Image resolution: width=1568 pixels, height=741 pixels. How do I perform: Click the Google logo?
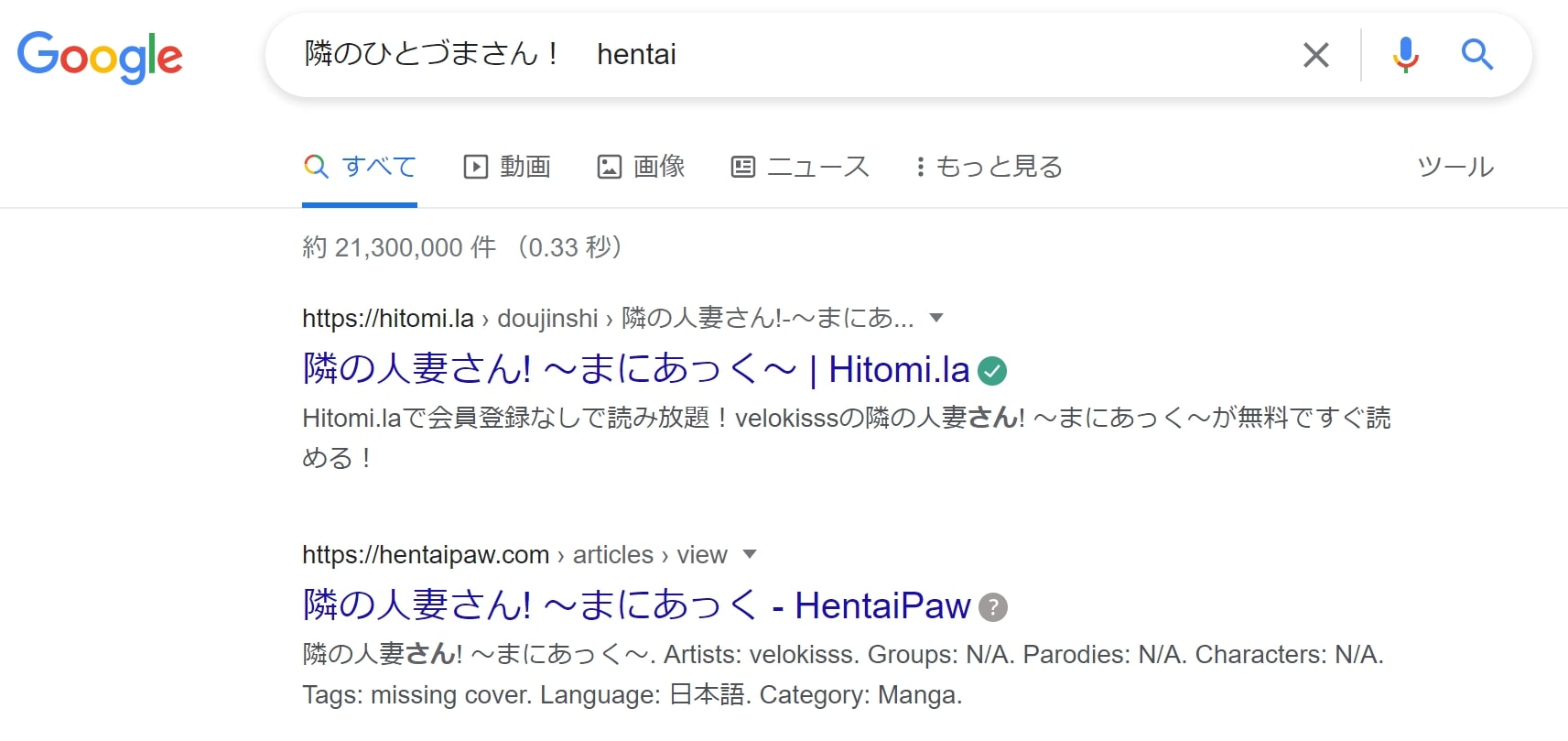tap(100, 57)
